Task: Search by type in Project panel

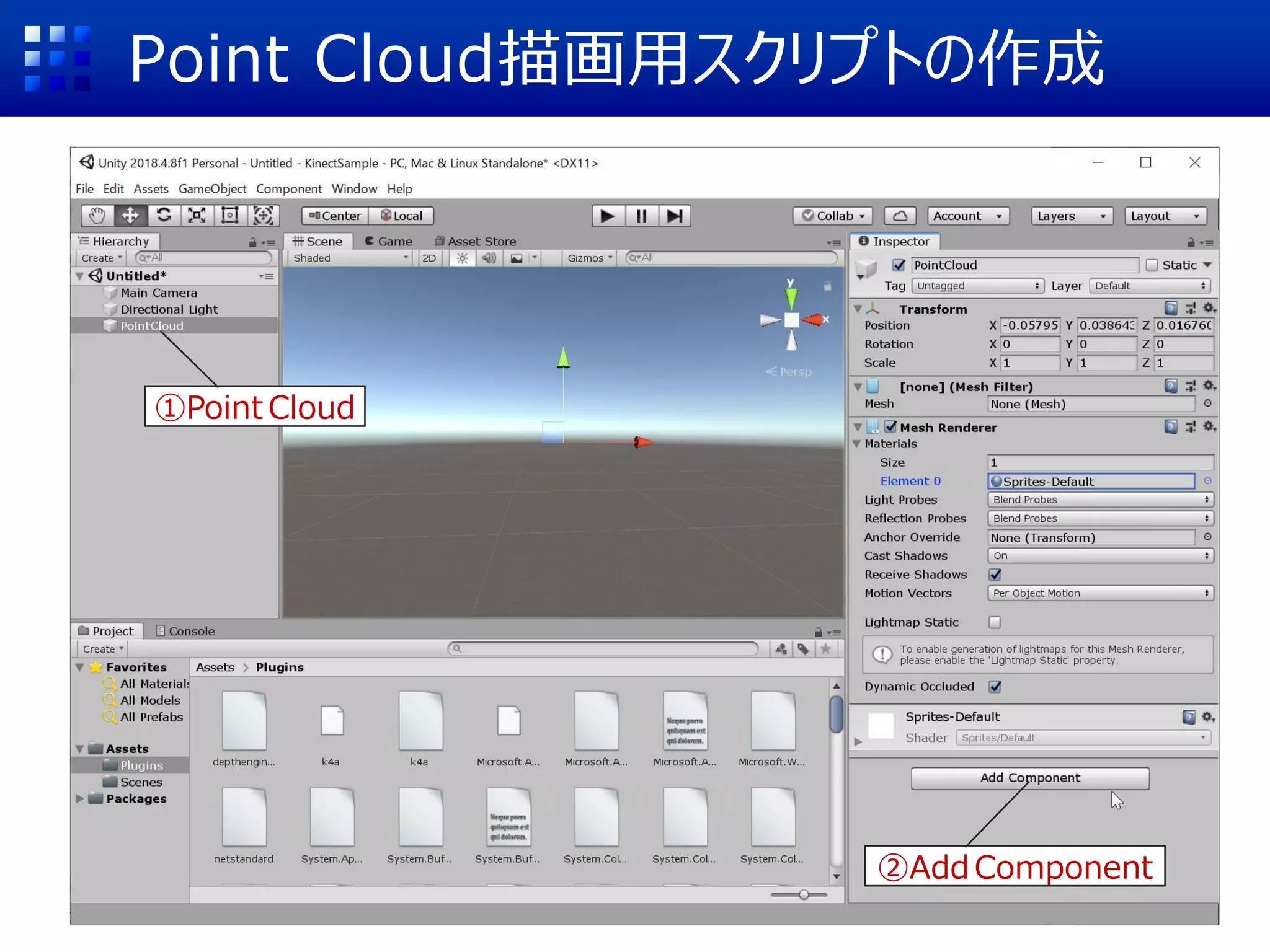Action: click(x=781, y=649)
